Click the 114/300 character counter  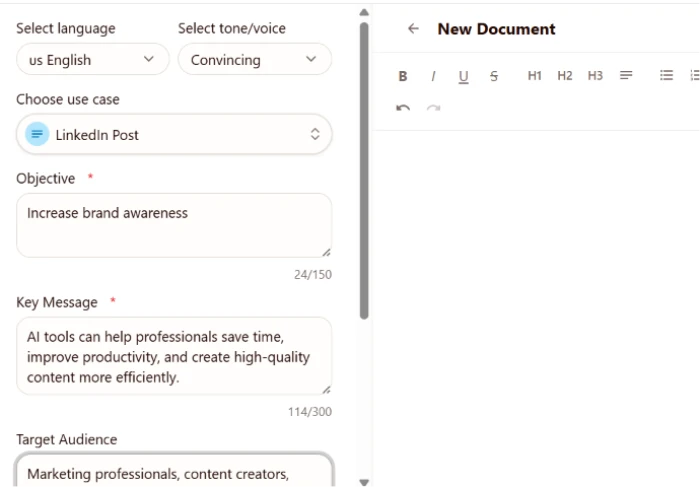tap(309, 412)
